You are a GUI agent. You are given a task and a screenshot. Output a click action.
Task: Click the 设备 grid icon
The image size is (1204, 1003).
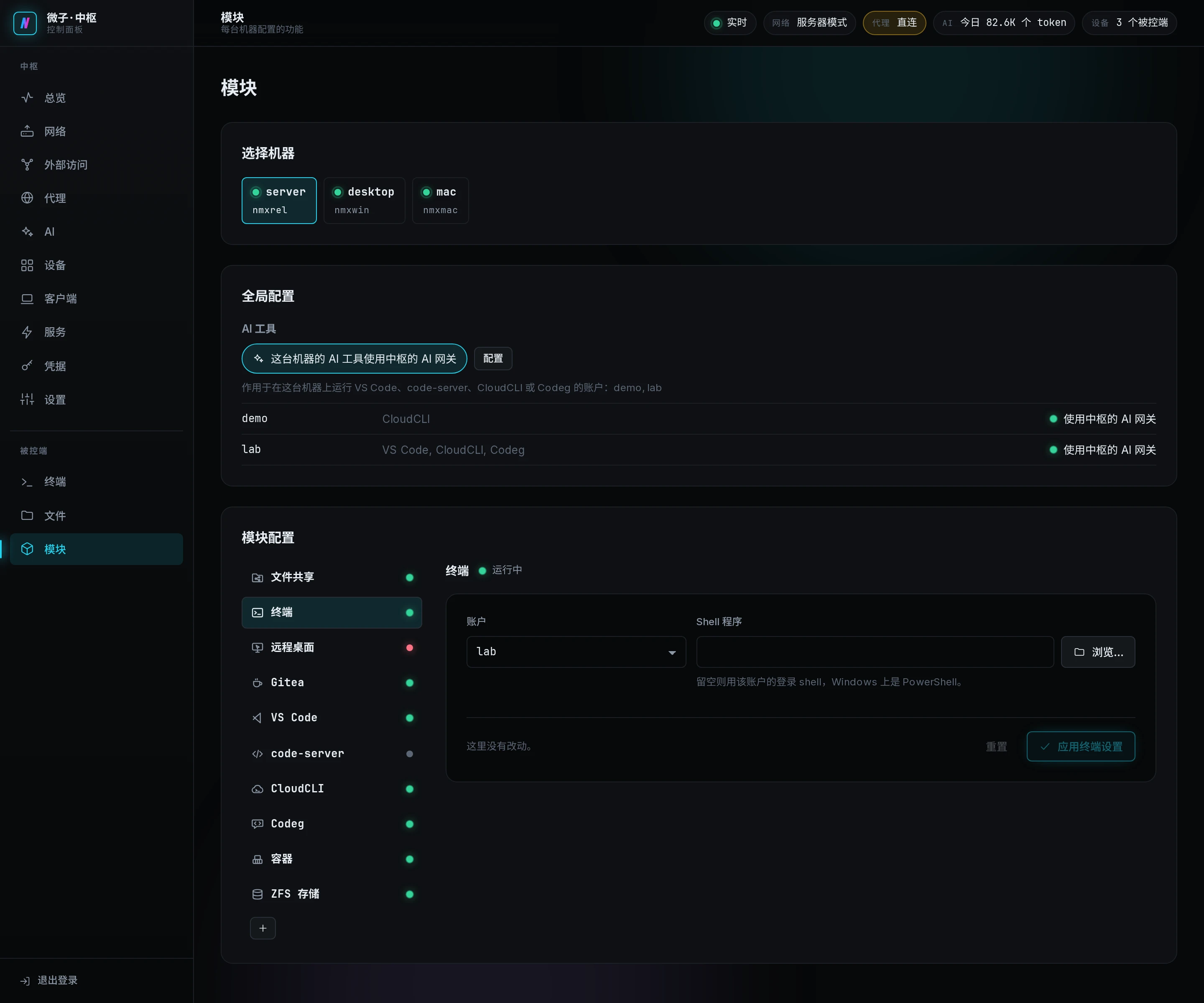(27, 265)
